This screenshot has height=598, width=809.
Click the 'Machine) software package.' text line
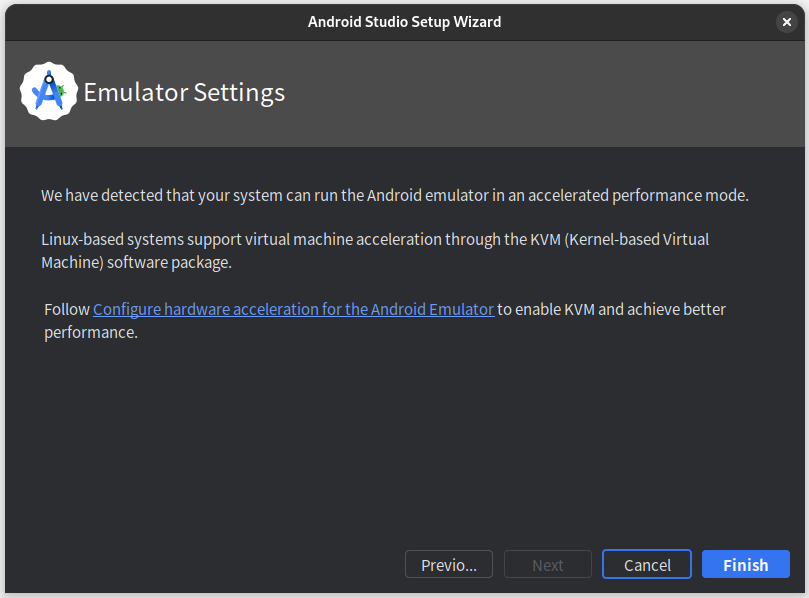(136, 262)
